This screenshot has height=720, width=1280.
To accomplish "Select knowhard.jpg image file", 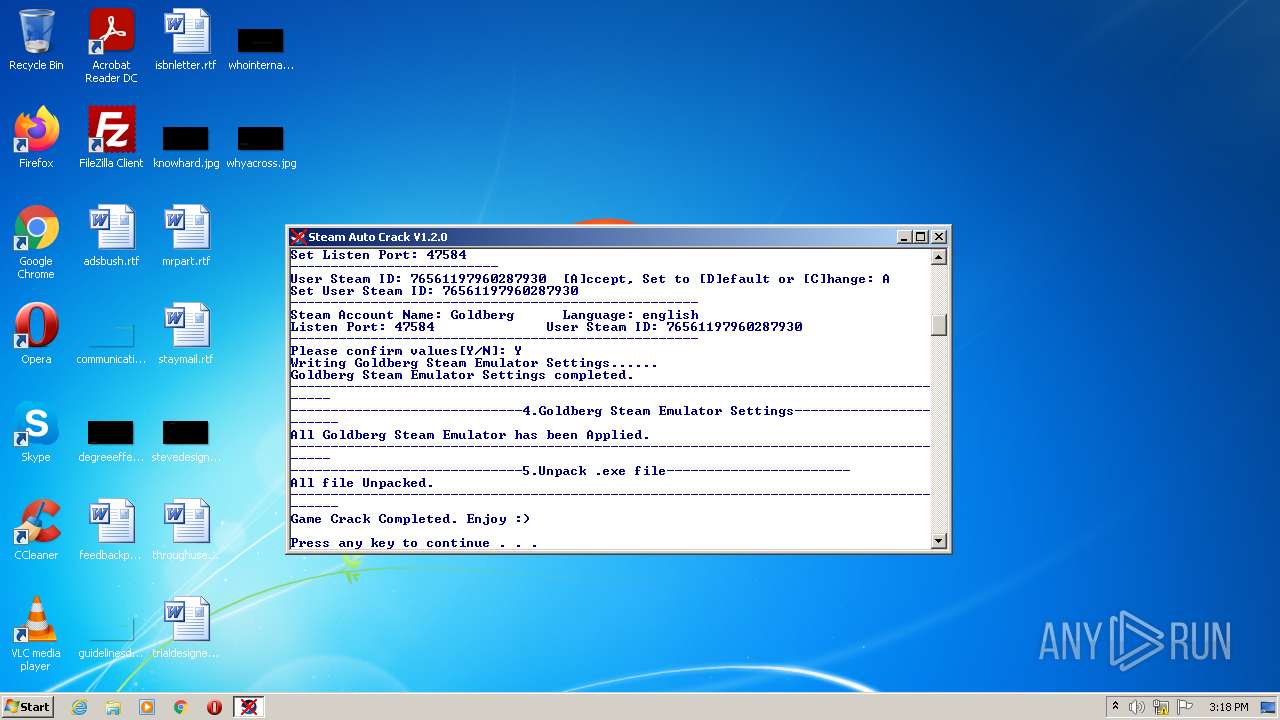I will 186,146.
